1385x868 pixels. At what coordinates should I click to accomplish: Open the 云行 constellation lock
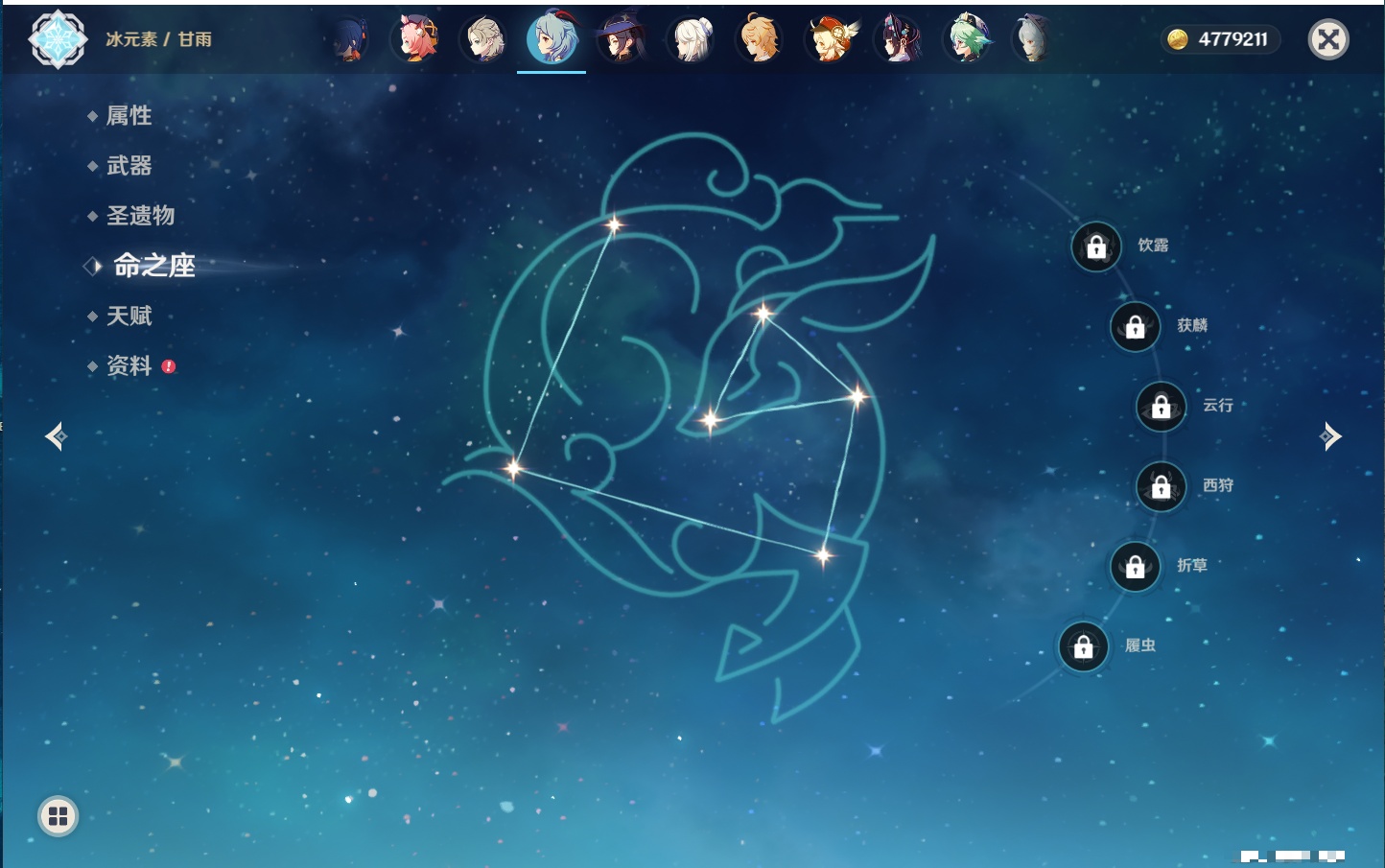click(1161, 407)
